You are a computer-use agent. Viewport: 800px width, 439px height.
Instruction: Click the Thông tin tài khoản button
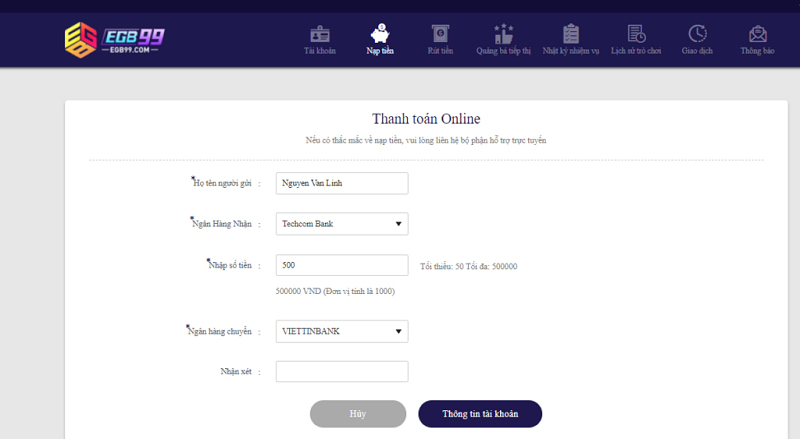click(480, 414)
